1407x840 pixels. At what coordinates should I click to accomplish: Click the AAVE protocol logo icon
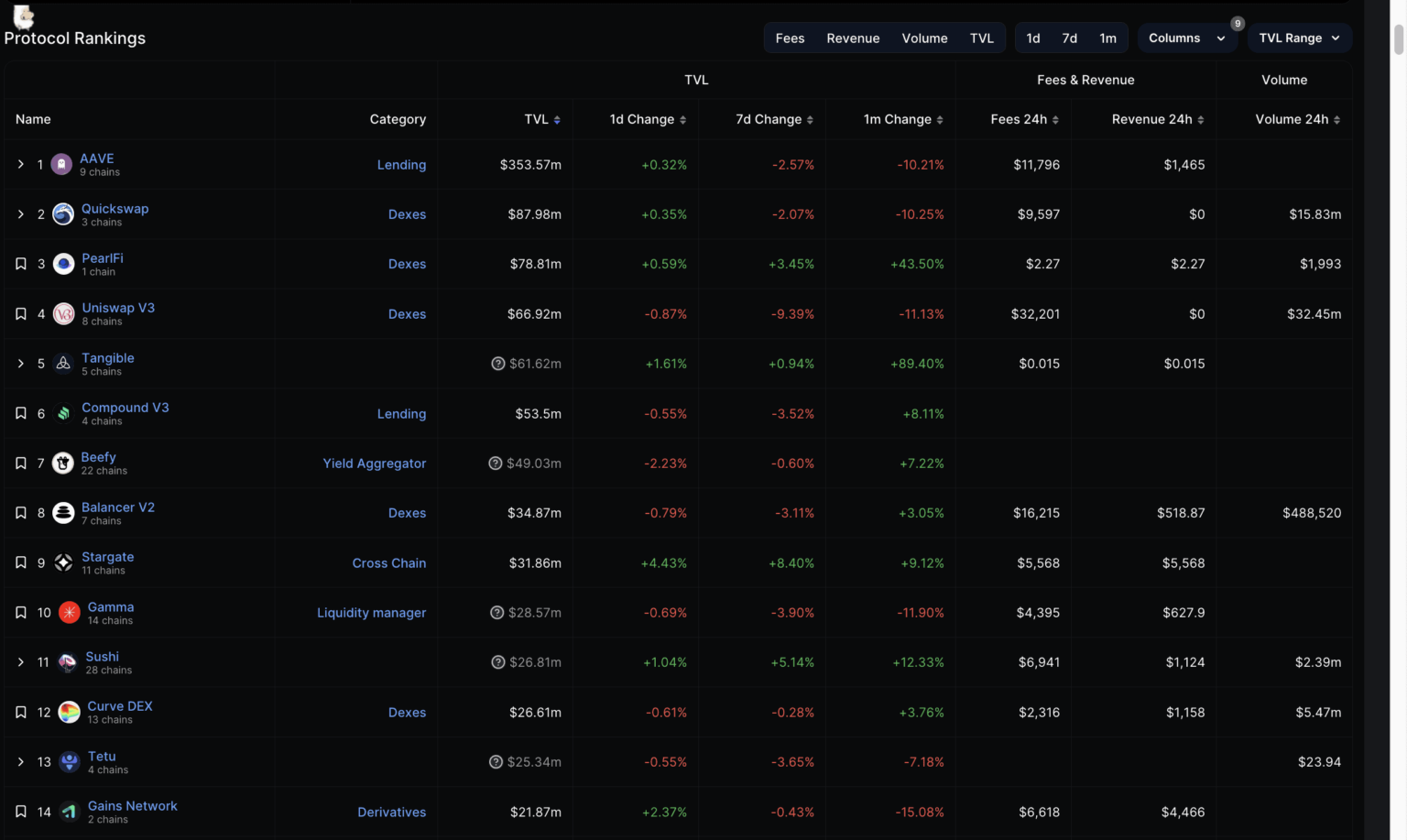click(x=61, y=165)
